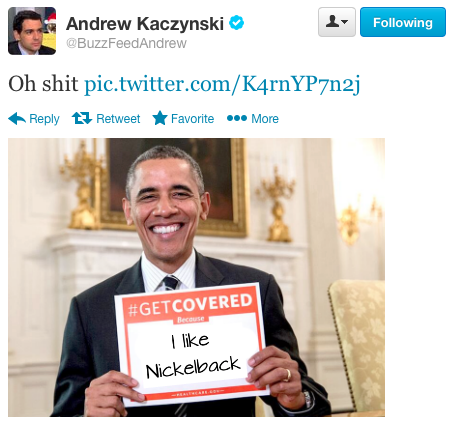453x426 pixels.
Task: Open Andrew Kaczynski's profile avatar
Action: [x=32, y=31]
